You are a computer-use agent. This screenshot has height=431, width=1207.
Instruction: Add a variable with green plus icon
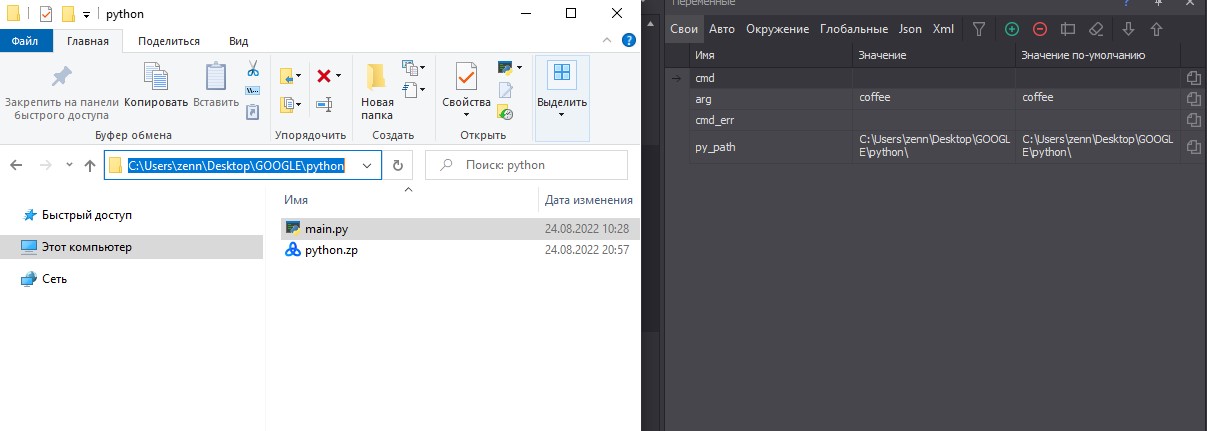point(1012,29)
